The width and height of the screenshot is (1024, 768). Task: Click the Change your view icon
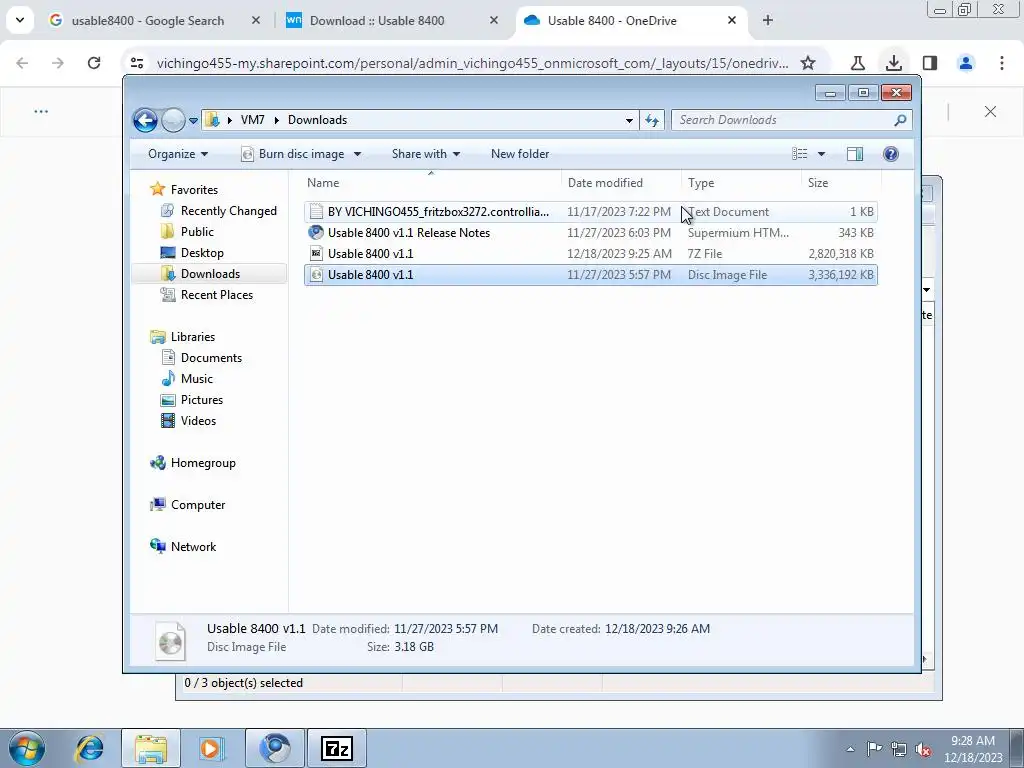[x=800, y=153]
